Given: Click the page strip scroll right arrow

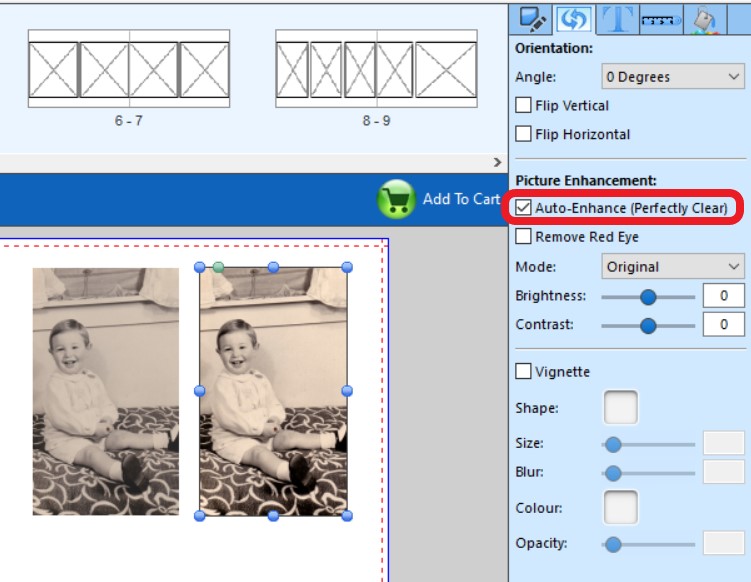Looking at the screenshot, I should pyautogui.click(x=498, y=162).
